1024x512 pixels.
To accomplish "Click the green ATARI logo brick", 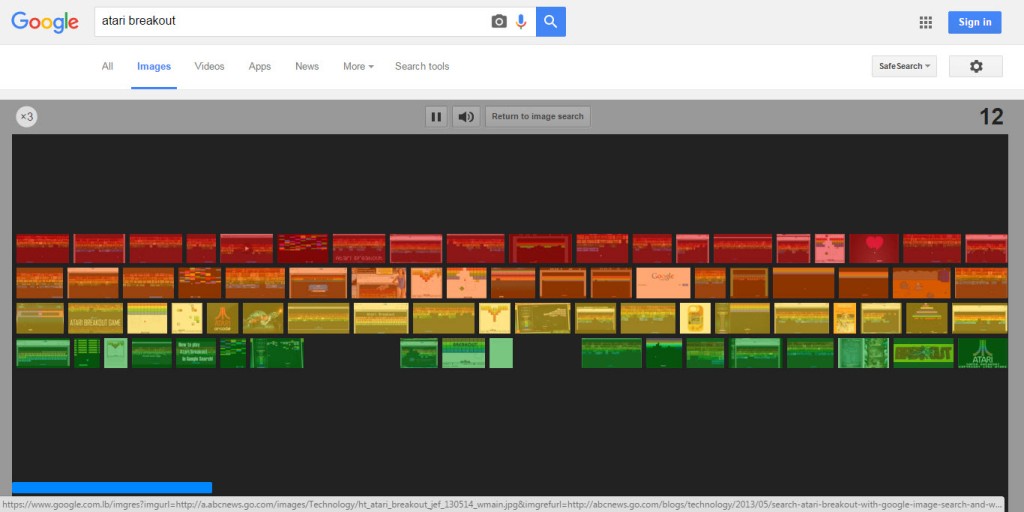I will coord(982,353).
